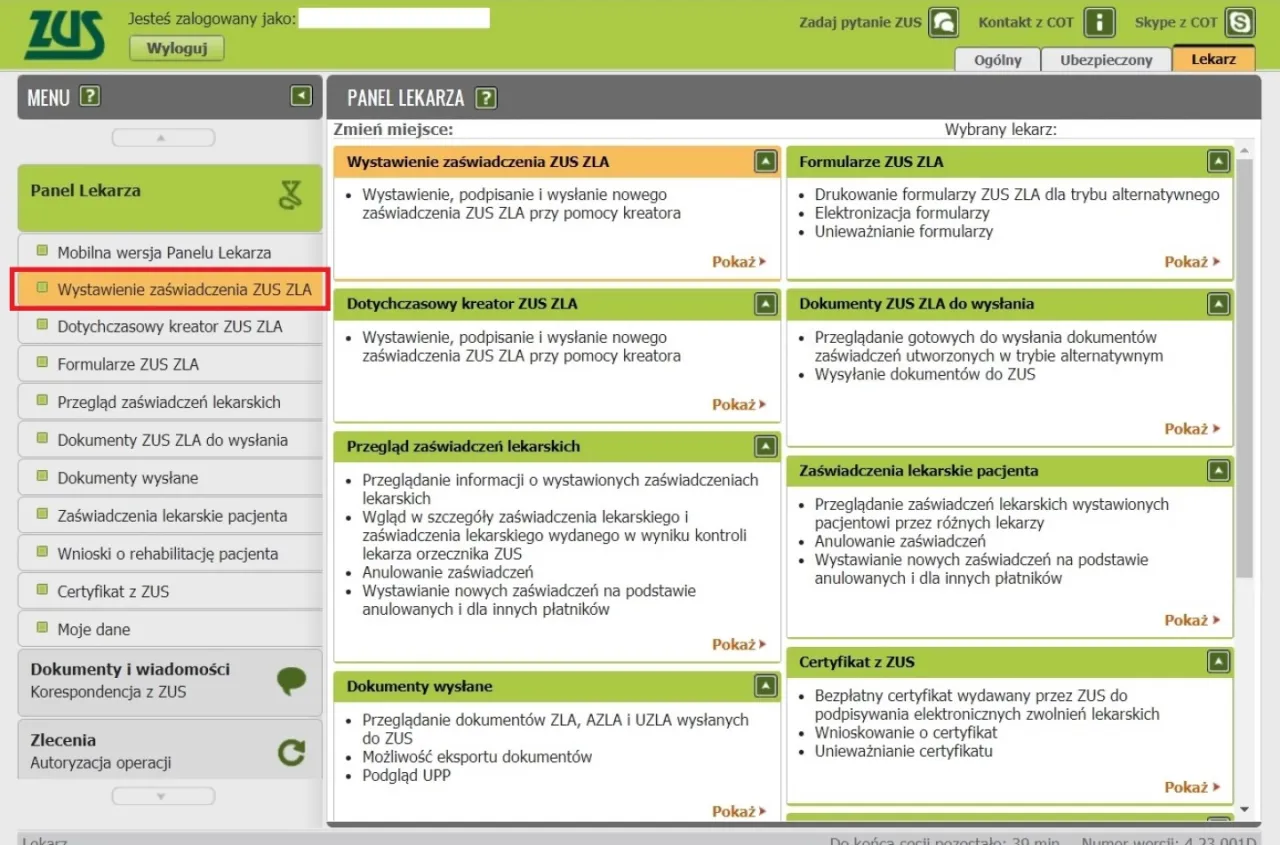This screenshot has height=845, width=1280.
Task: Click Pokaż in Przegląd zaświadczeń lekarskich card
Action: (739, 644)
